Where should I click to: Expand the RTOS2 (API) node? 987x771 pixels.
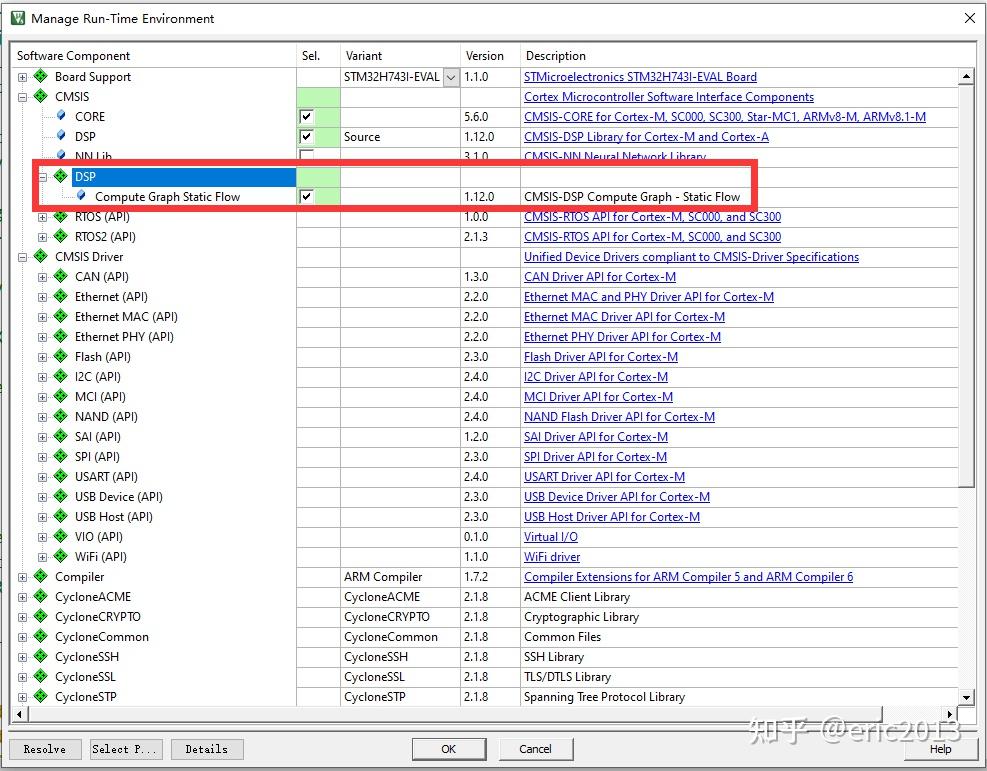(x=42, y=237)
